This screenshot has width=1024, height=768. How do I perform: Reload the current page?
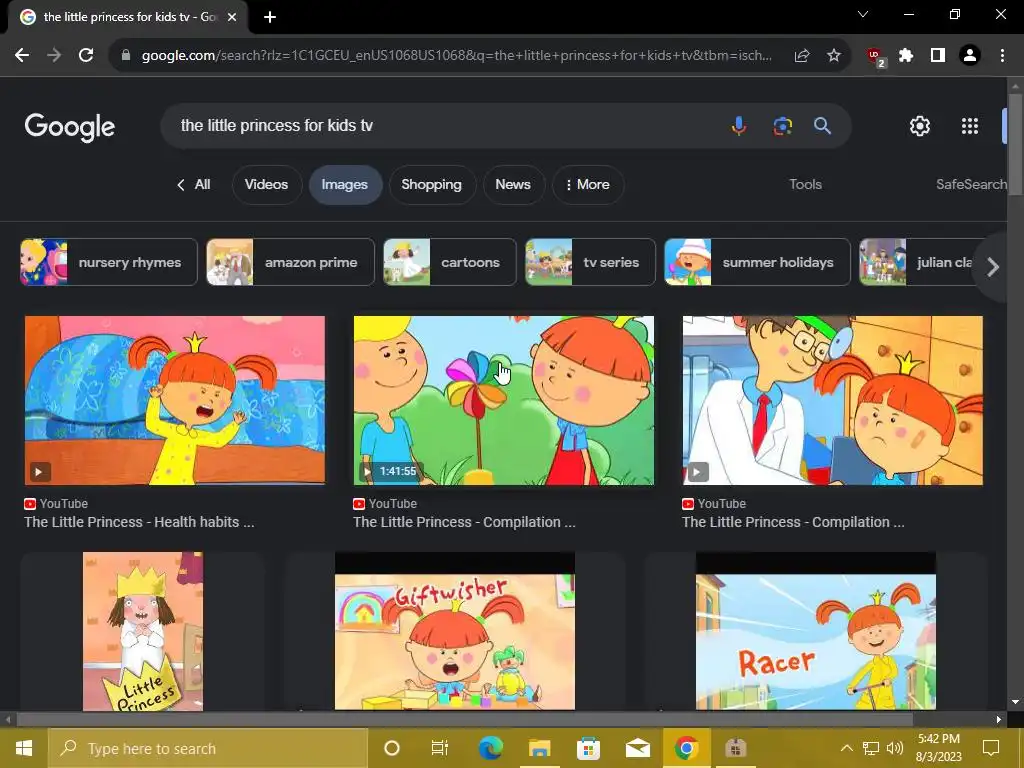tap(86, 56)
